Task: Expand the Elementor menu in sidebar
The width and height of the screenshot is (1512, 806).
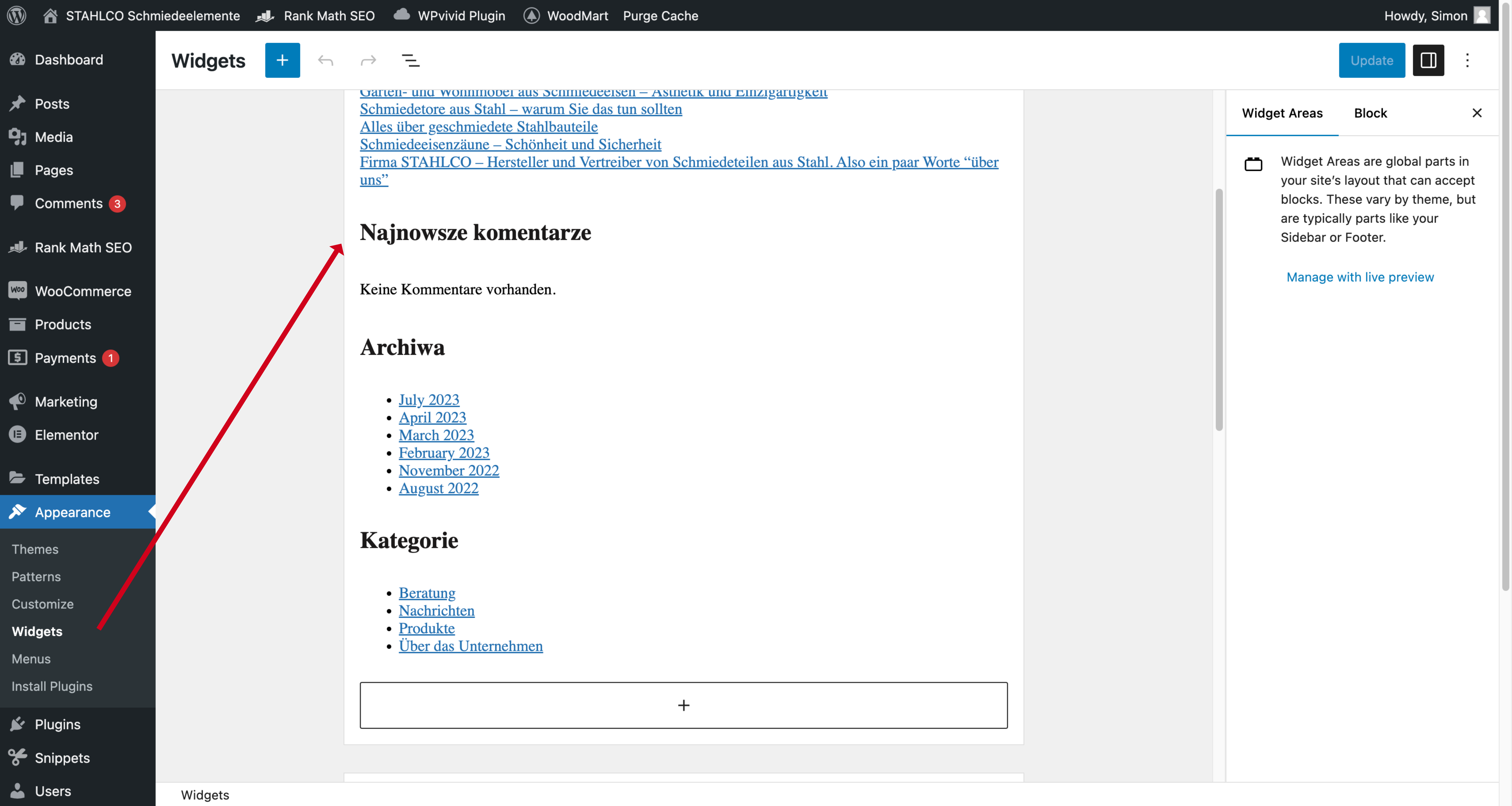Action: 66,435
